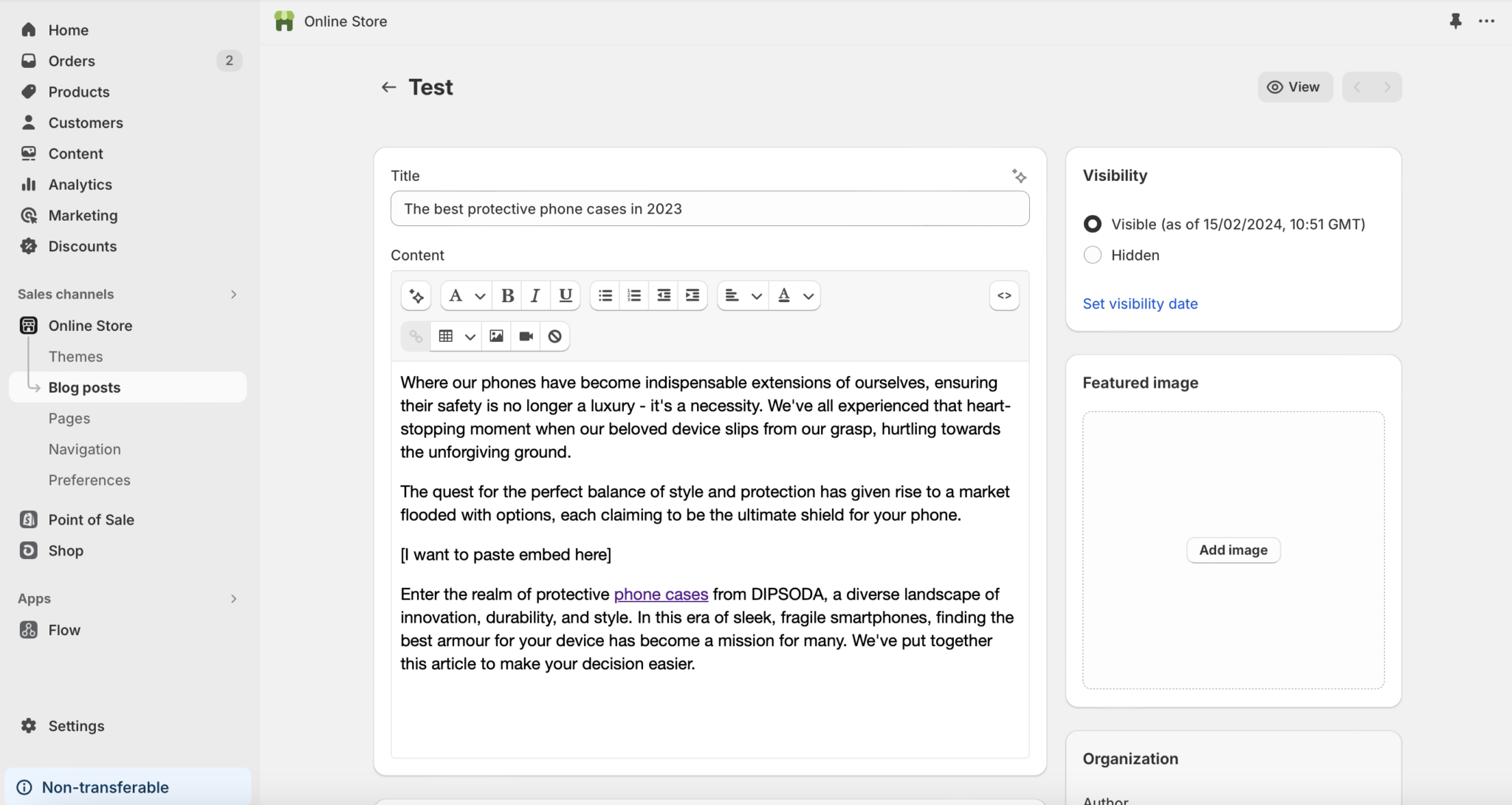1512x805 pixels.
Task: Insert a video in content
Action: point(526,336)
